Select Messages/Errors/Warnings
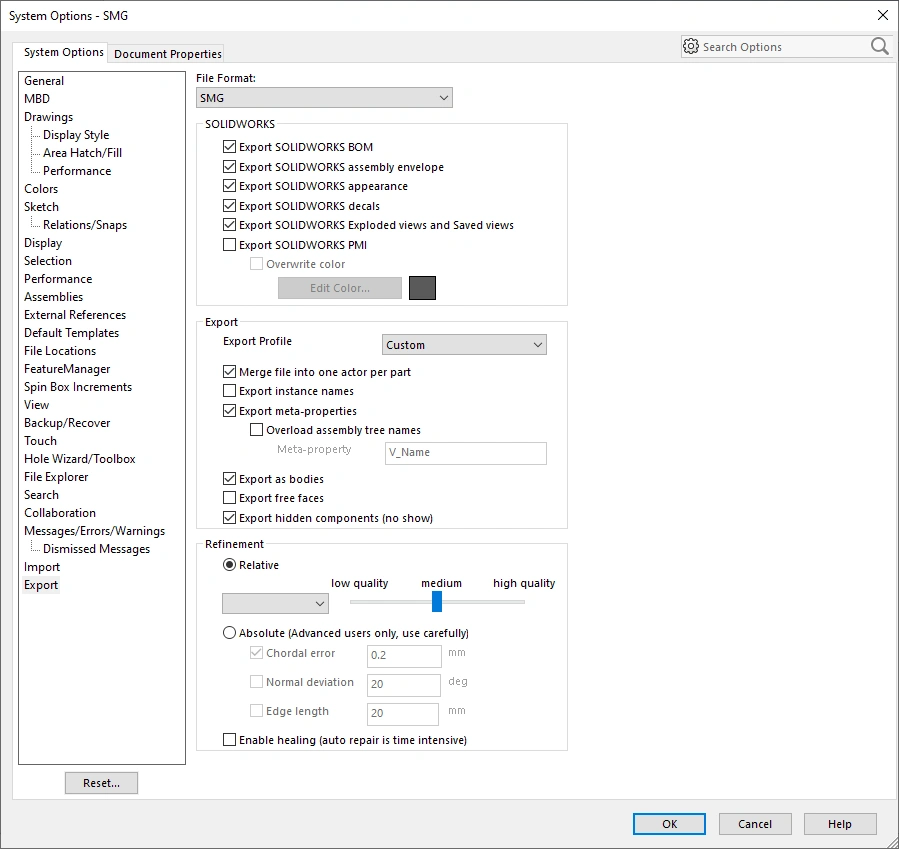 coord(95,531)
